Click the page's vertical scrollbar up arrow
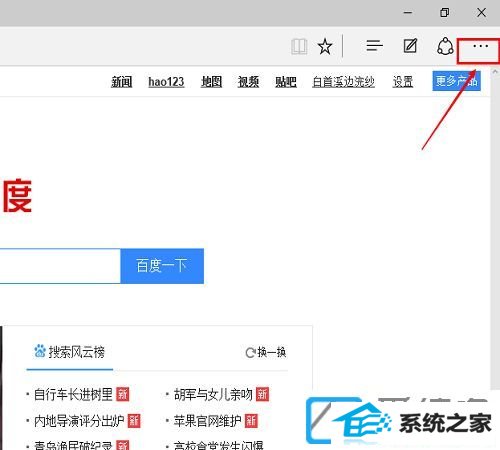This screenshot has height=450, width=500. click(x=495, y=72)
